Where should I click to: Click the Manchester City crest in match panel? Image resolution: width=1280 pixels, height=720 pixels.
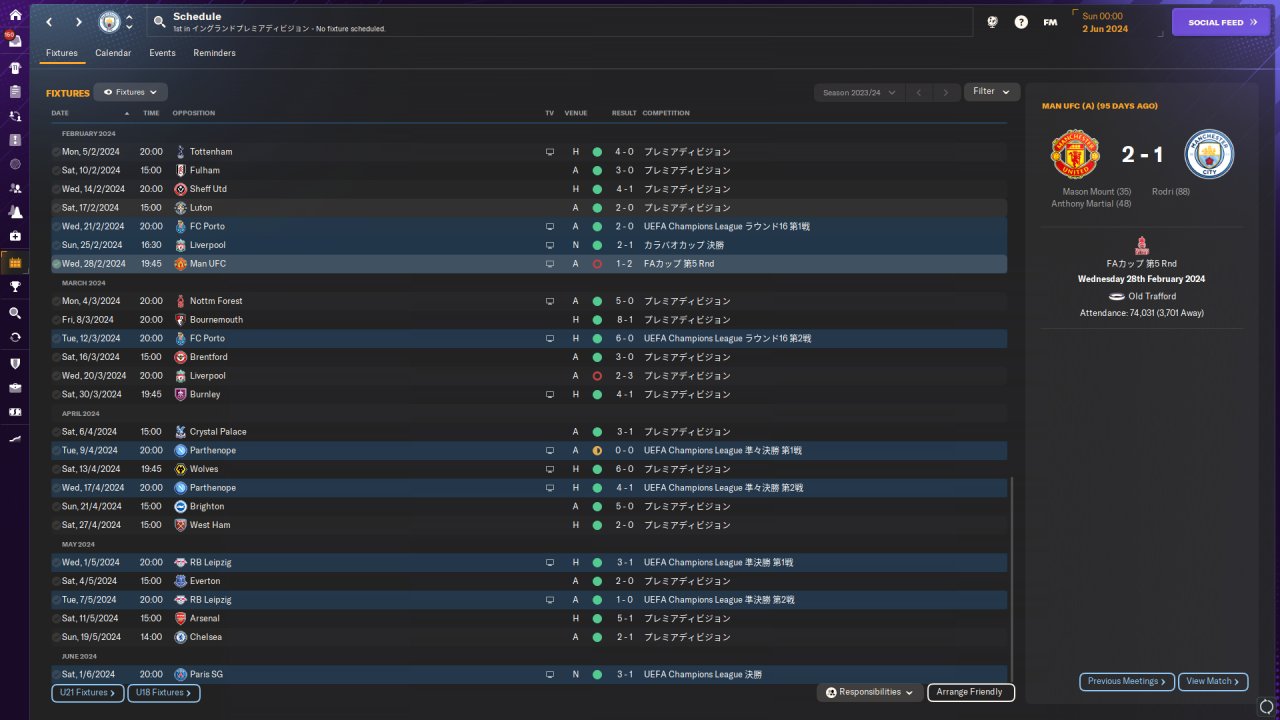pyautogui.click(x=1210, y=154)
